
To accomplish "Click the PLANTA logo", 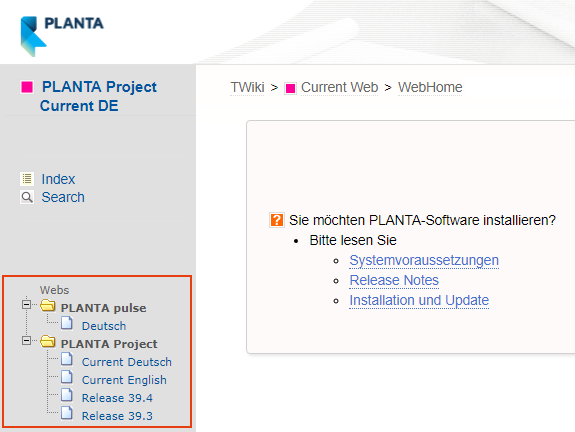I will coord(62,36).
